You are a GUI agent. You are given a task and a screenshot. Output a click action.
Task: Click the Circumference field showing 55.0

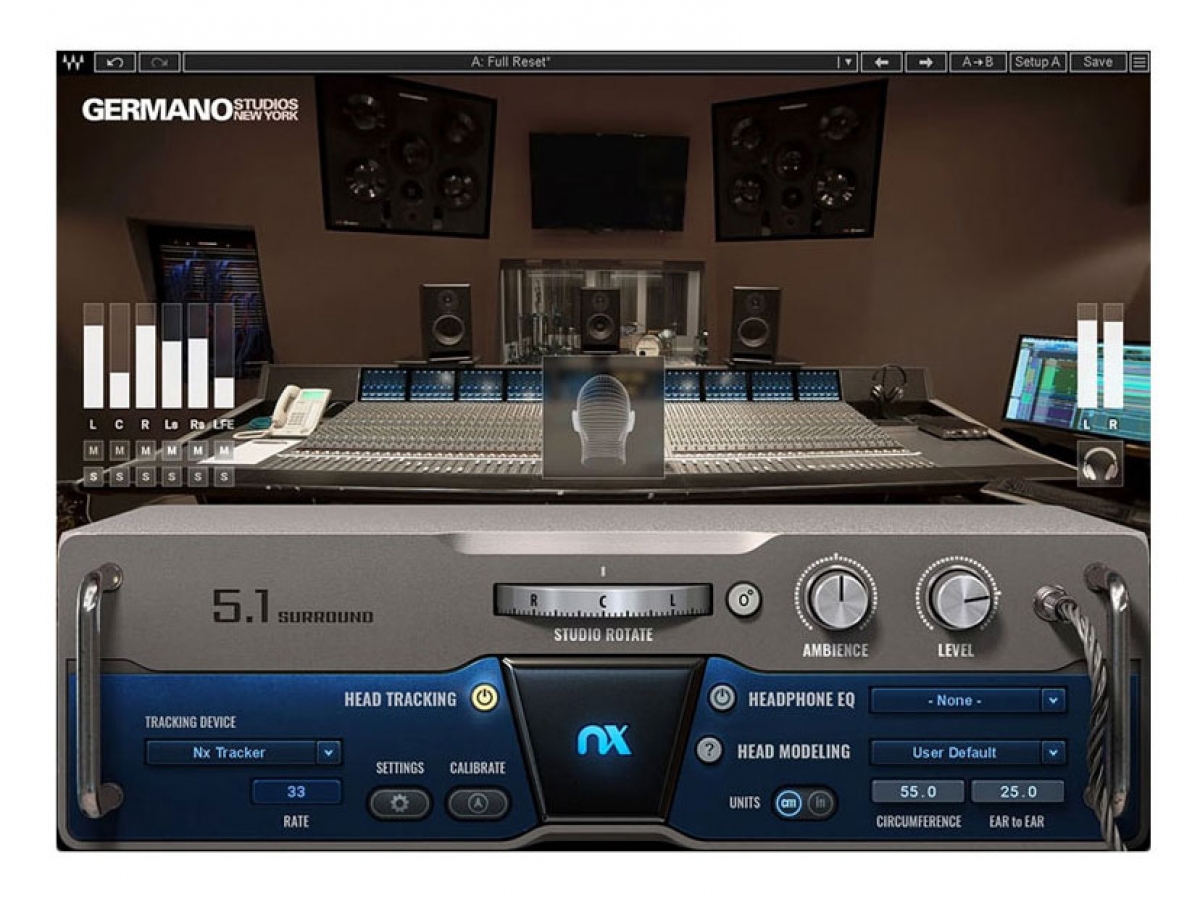[x=918, y=792]
